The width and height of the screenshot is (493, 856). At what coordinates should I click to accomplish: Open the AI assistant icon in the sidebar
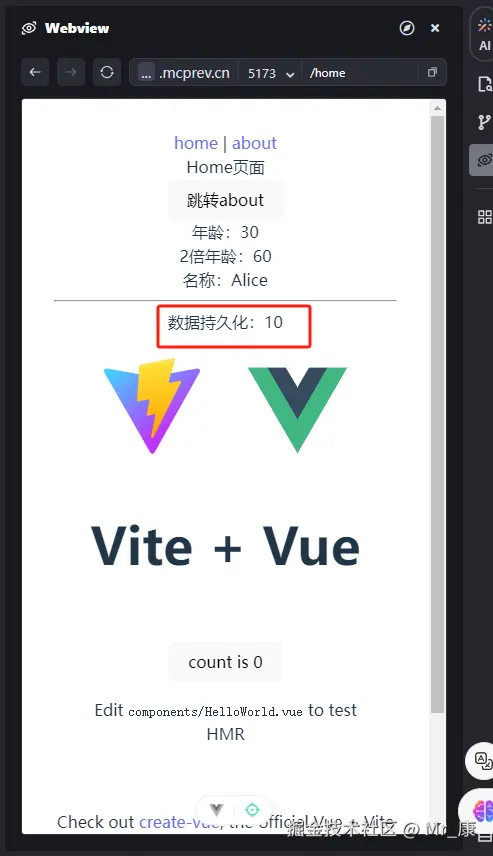[484, 34]
